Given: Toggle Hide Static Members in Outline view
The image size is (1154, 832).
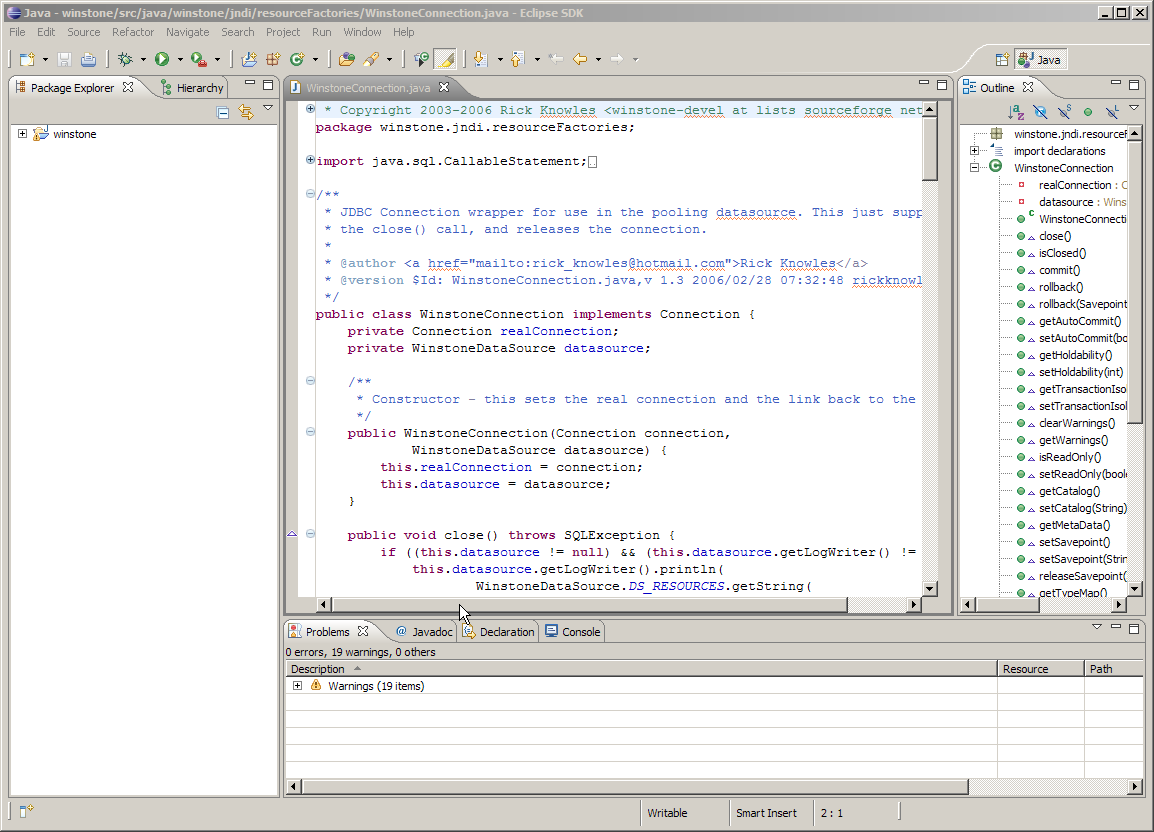Looking at the screenshot, I should [1063, 111].
